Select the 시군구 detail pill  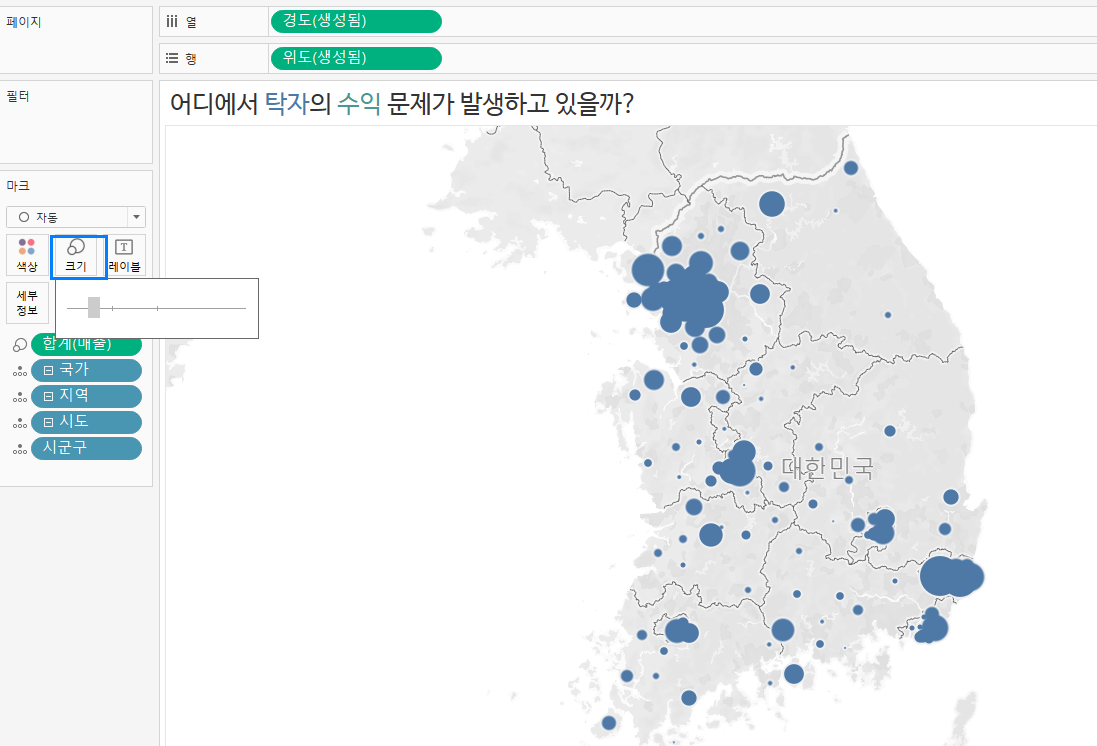click(x=86, y=448)
